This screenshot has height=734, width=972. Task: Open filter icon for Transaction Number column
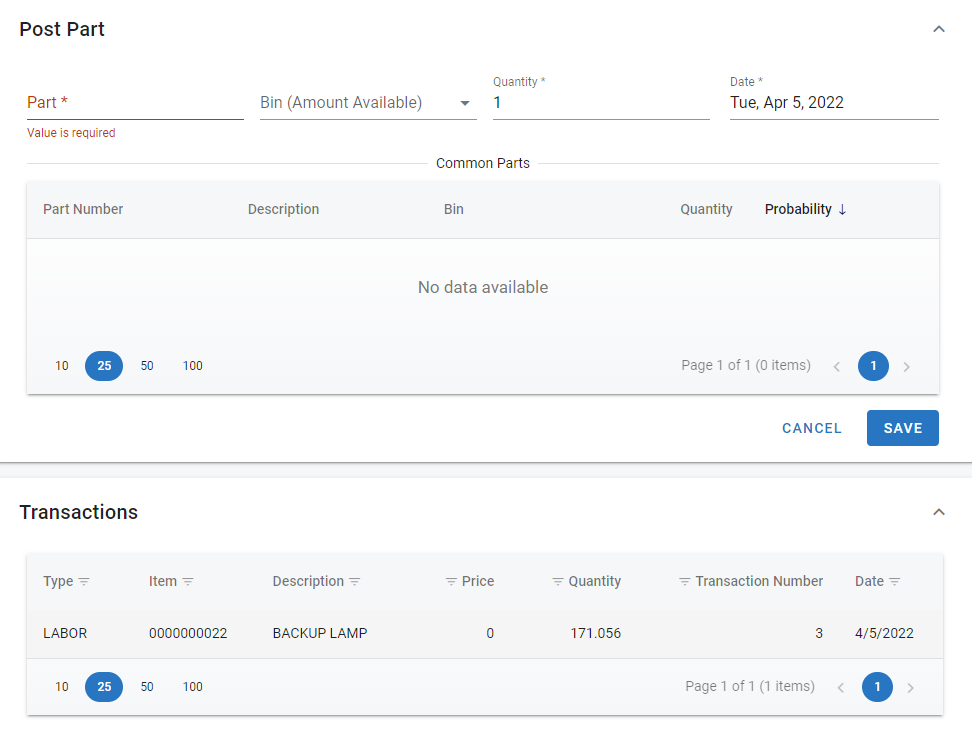click(x=685, y=582)
